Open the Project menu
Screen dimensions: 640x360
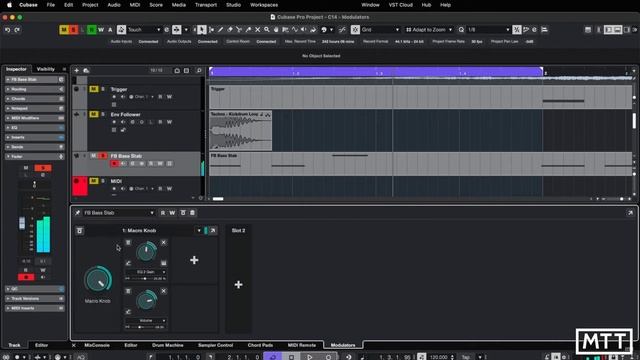click(x=90, y=5)
